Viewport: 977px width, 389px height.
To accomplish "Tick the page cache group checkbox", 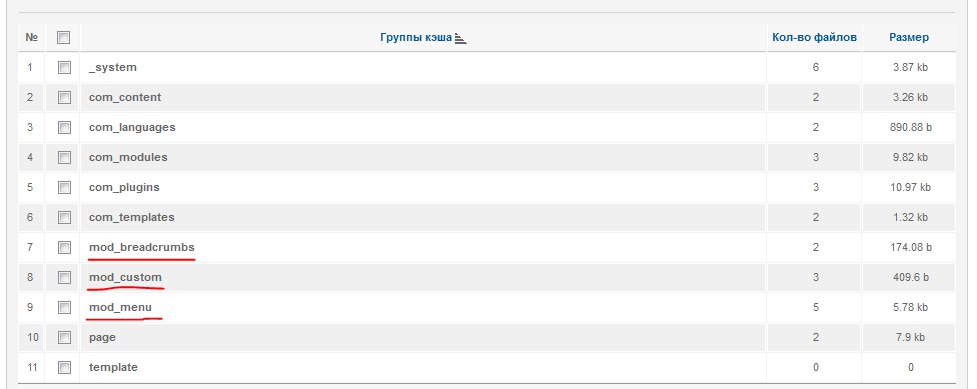I will coord(64,337).
